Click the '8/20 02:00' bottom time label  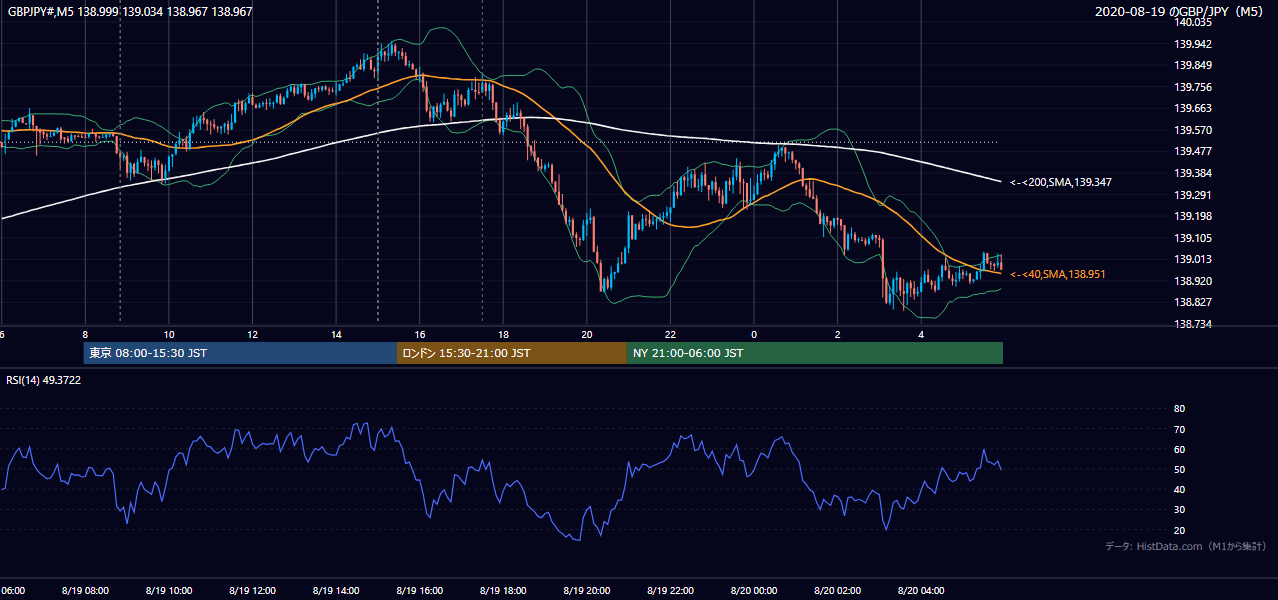point(837,591)
